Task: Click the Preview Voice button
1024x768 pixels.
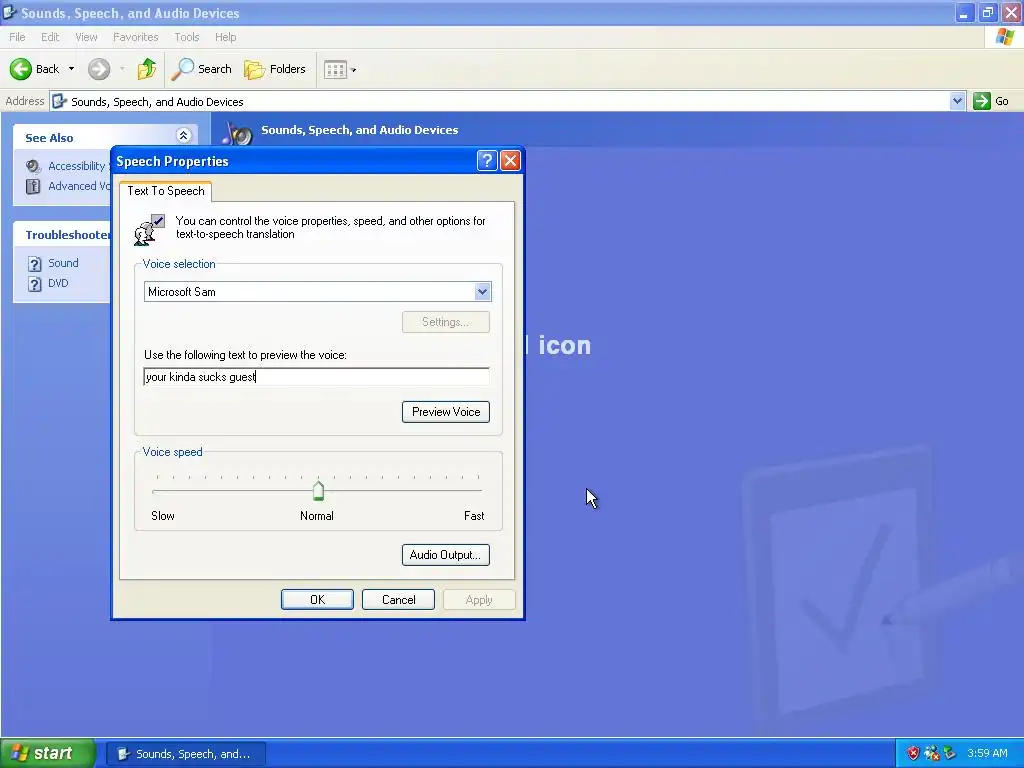Action: tap(445, 412)
